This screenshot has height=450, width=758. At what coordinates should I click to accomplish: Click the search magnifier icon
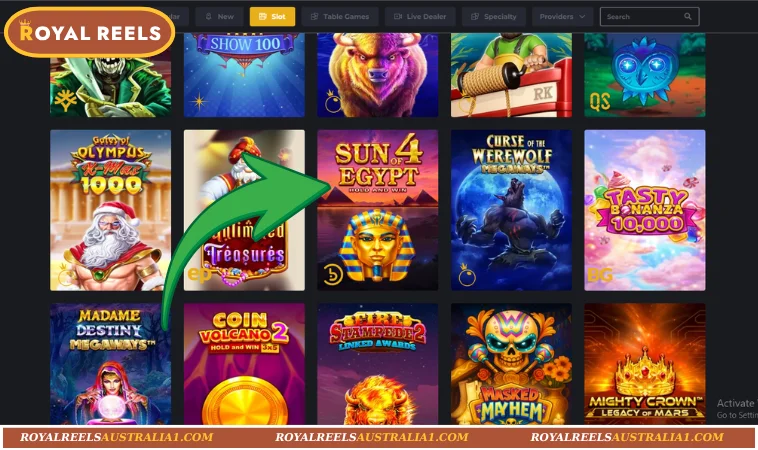[687, 16]
